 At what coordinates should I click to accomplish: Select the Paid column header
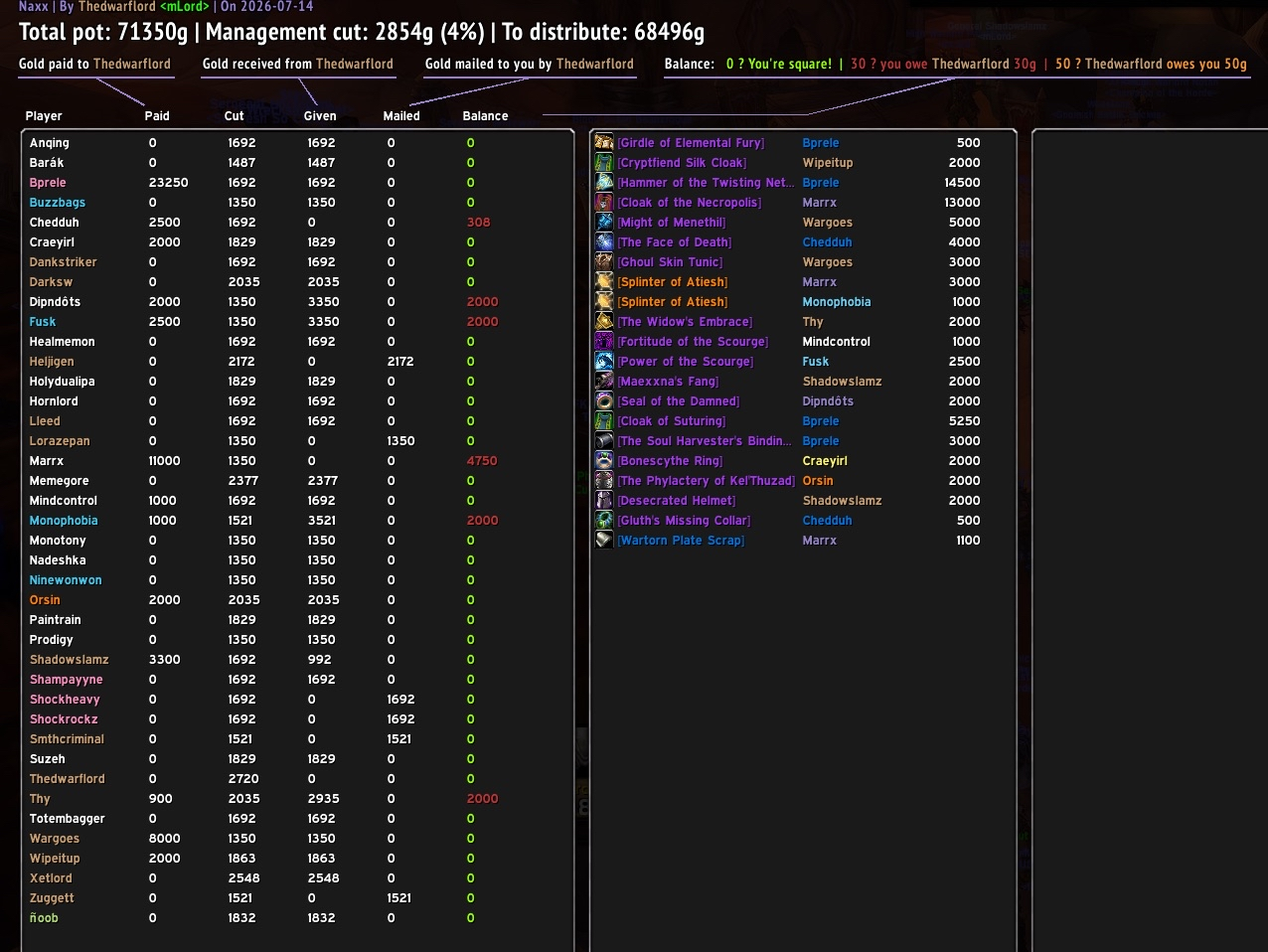157,116
